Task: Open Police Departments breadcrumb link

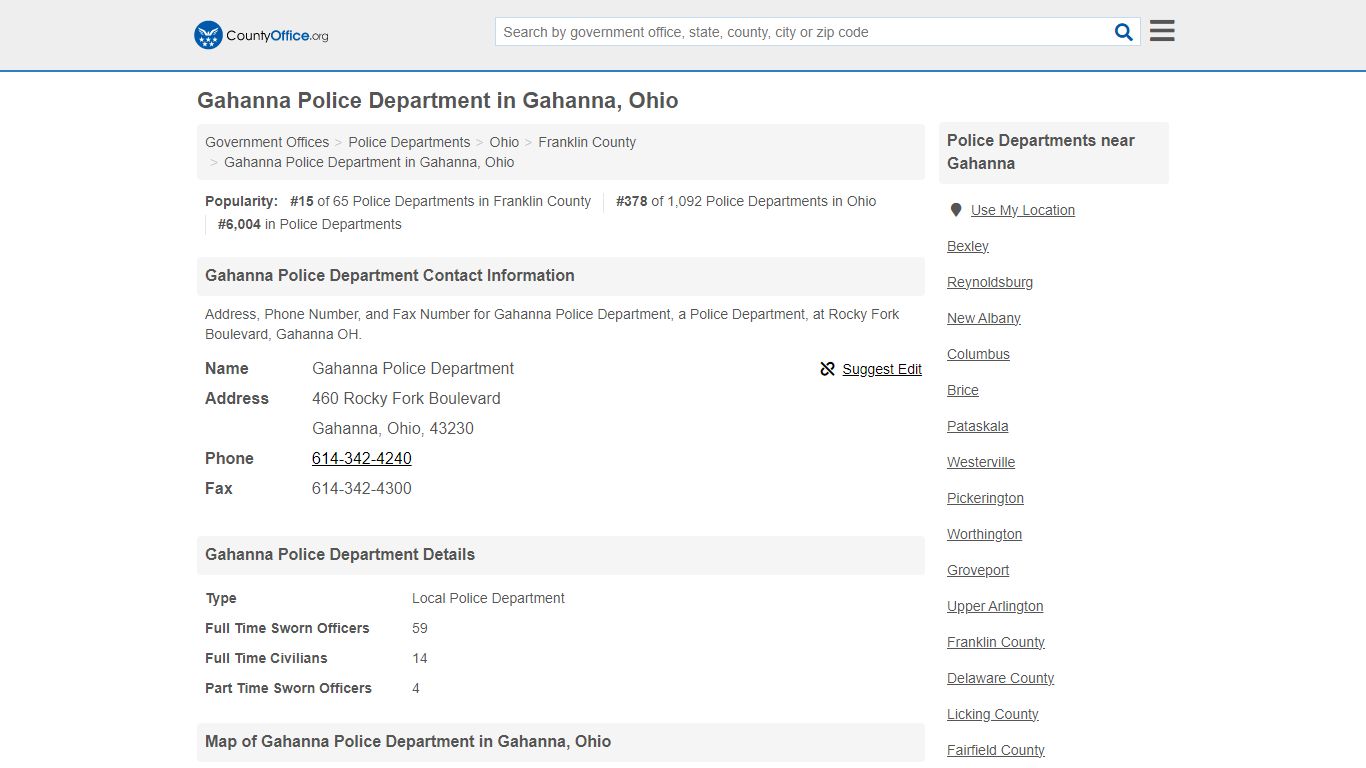Action: click(x=409, y=142)
